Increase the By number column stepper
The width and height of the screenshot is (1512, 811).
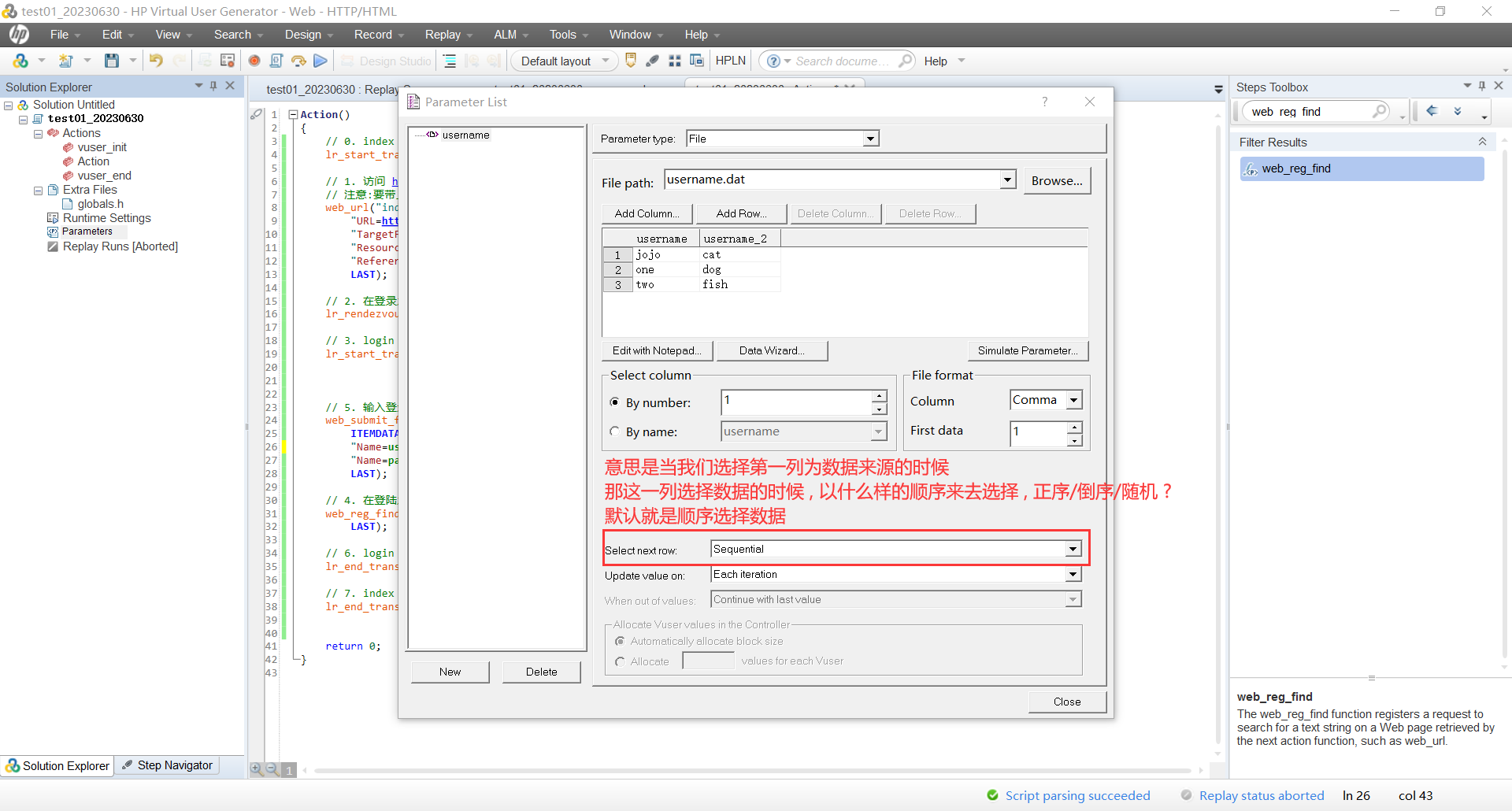879,396
